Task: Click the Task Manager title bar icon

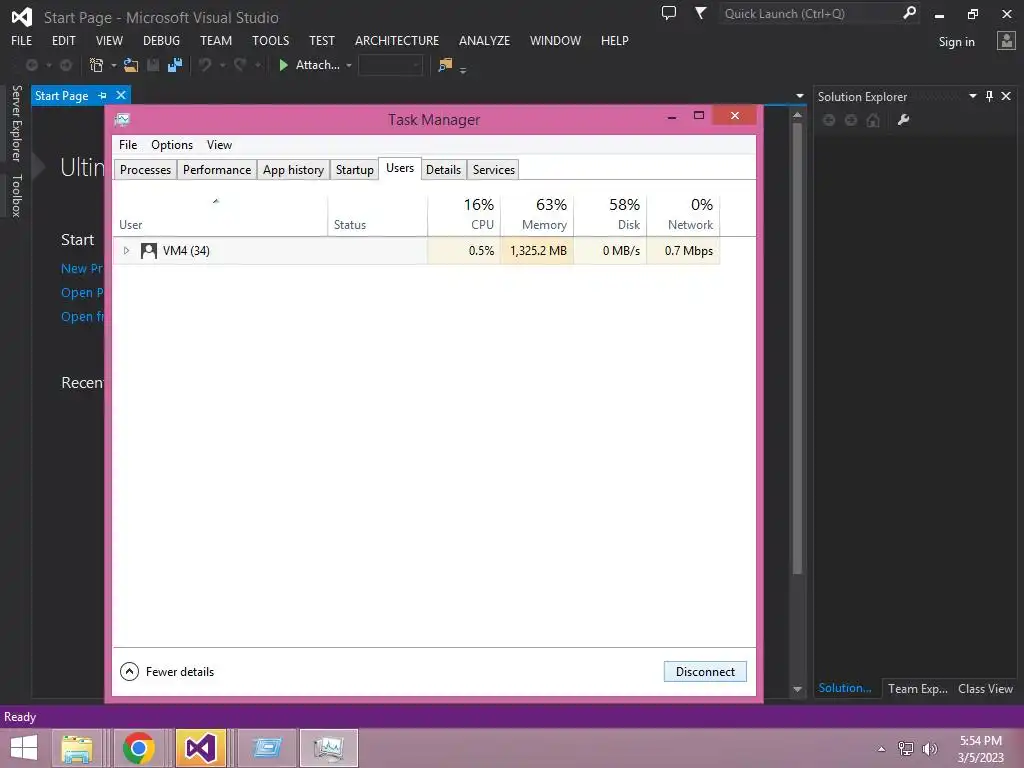Action: (122, 120)
